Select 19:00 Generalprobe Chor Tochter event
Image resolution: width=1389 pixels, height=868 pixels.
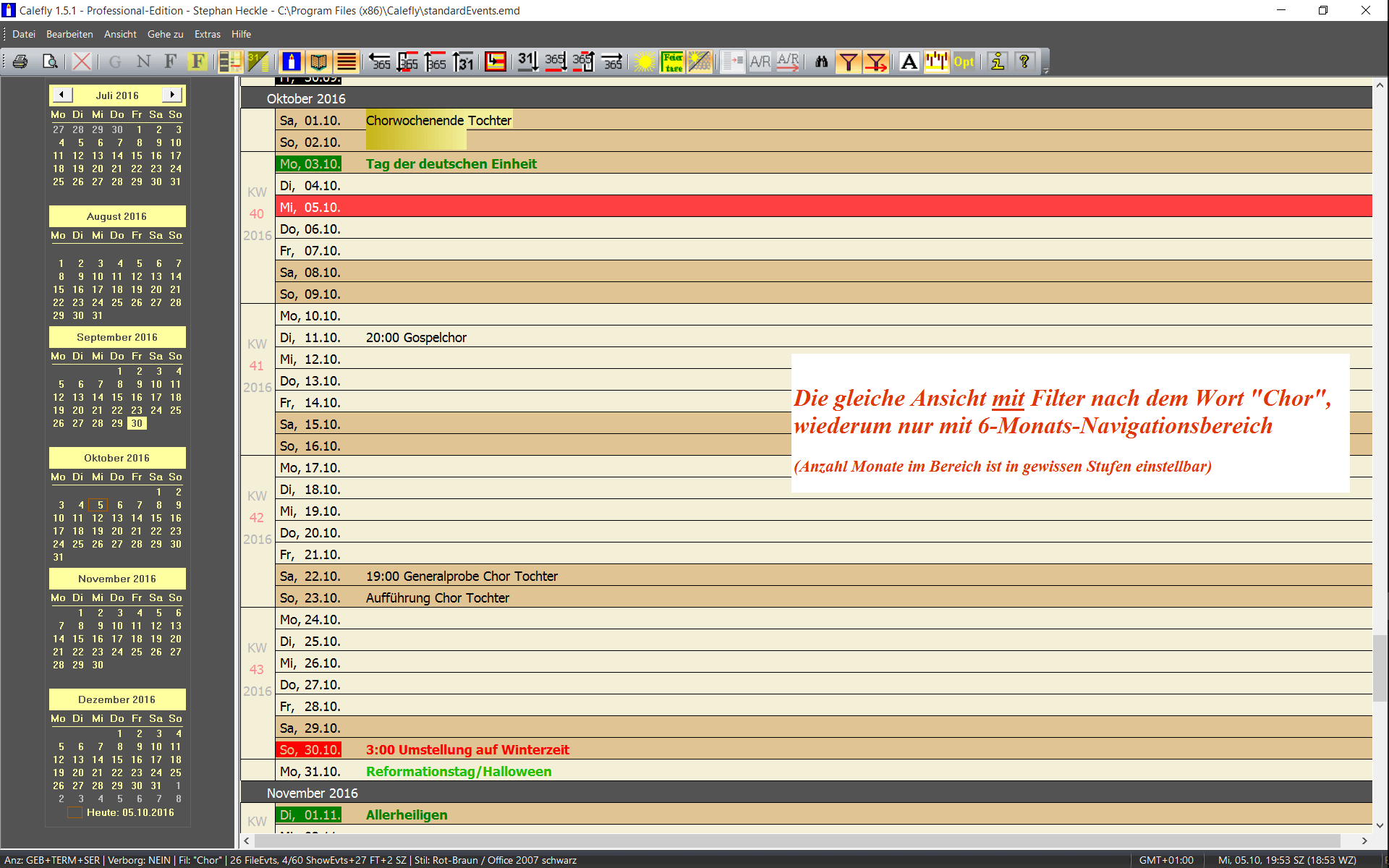pyautogui.click(x=462, y=576)
